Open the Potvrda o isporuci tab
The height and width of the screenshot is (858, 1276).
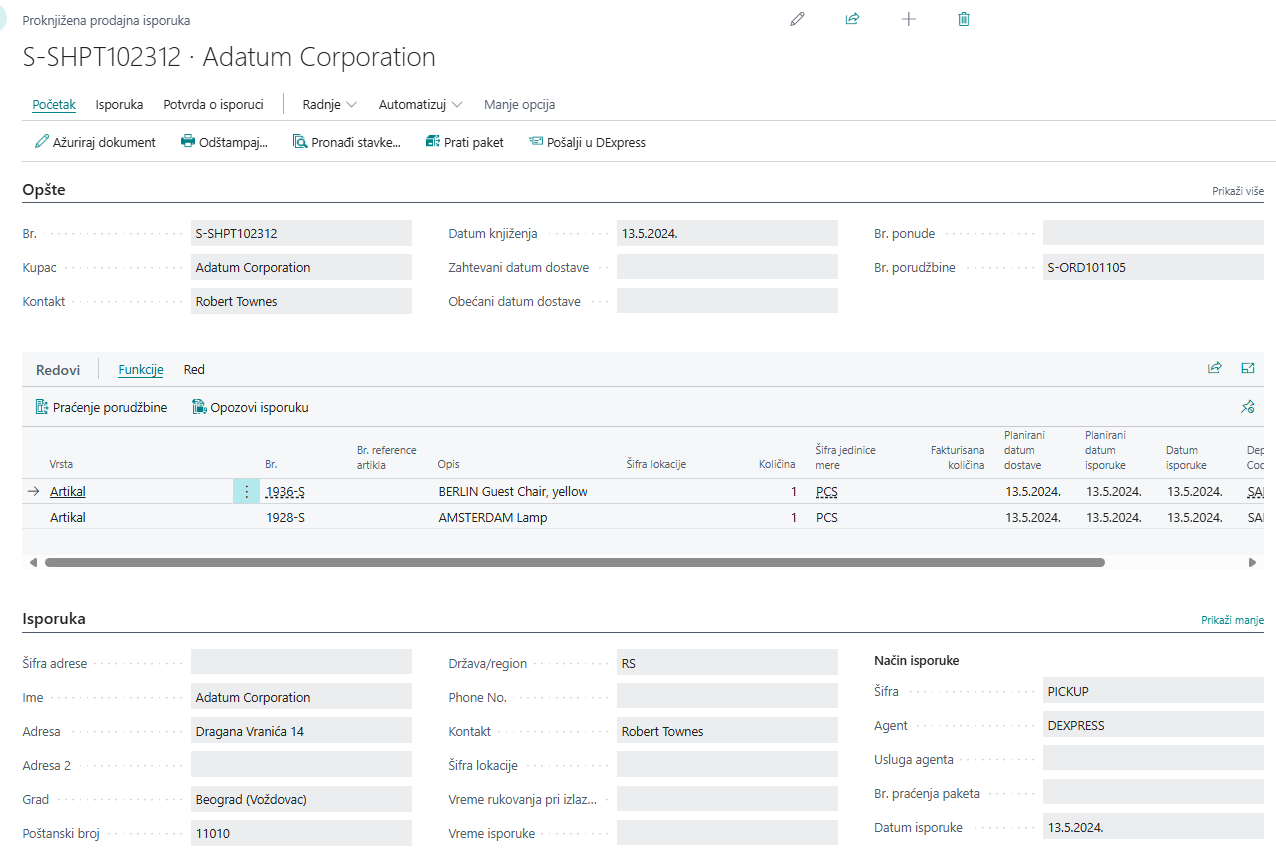tap(213, 104)
